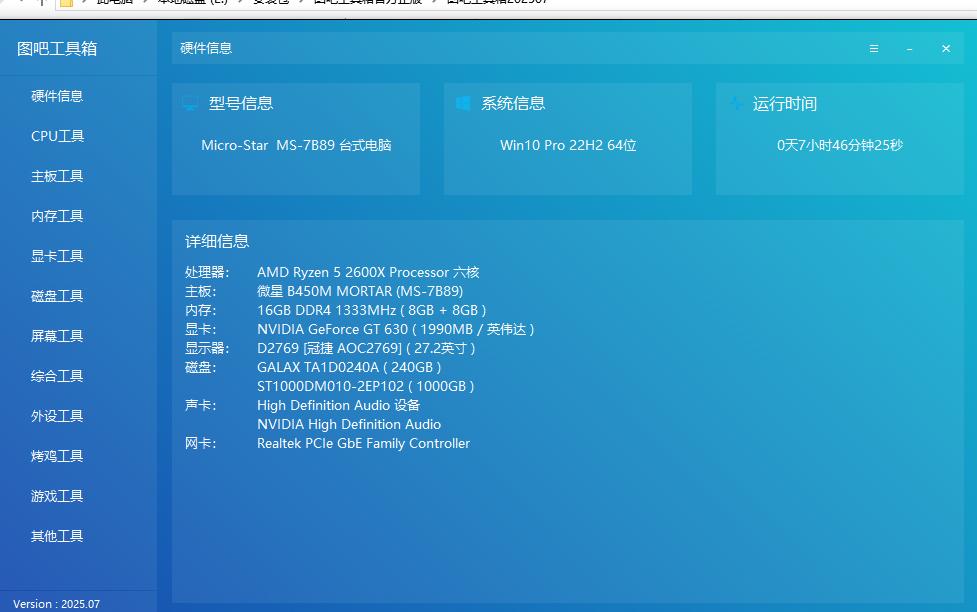Open the hamburger menu in title bar

point(874,48)
